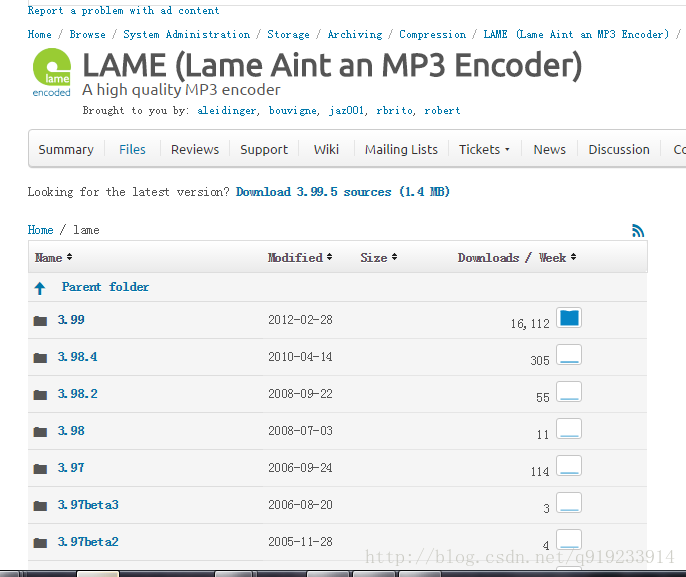This screenshot has height=577, width=686.
Task: Click the page title LAME (Lame Aint an MP3 Encoder)
Action: (332, 65)
